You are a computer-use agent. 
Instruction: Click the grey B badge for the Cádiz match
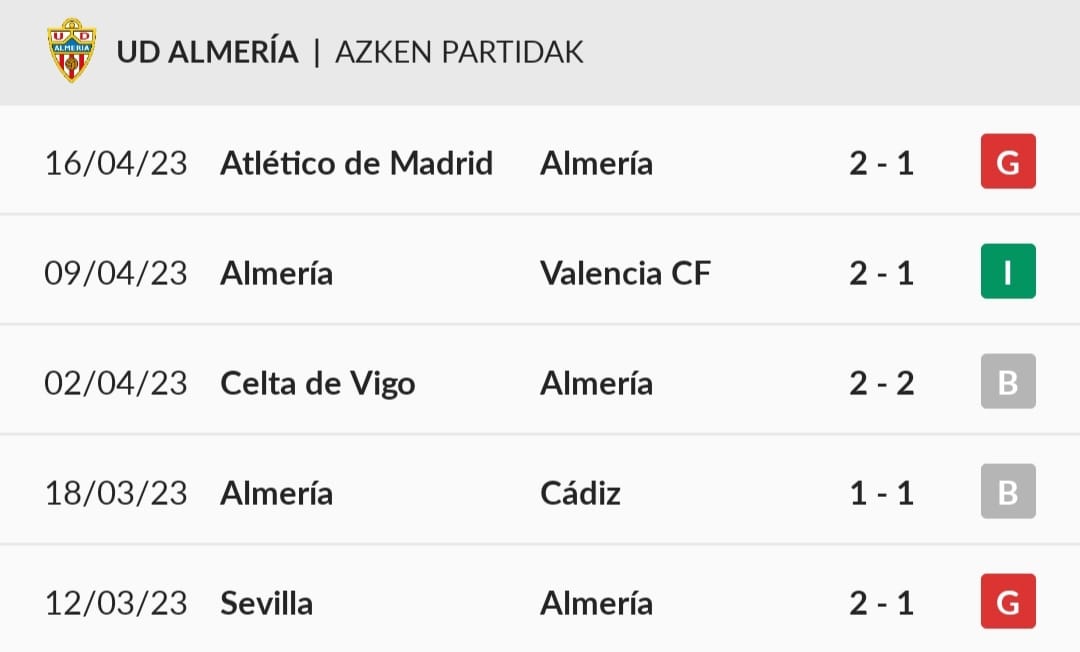1008,492
